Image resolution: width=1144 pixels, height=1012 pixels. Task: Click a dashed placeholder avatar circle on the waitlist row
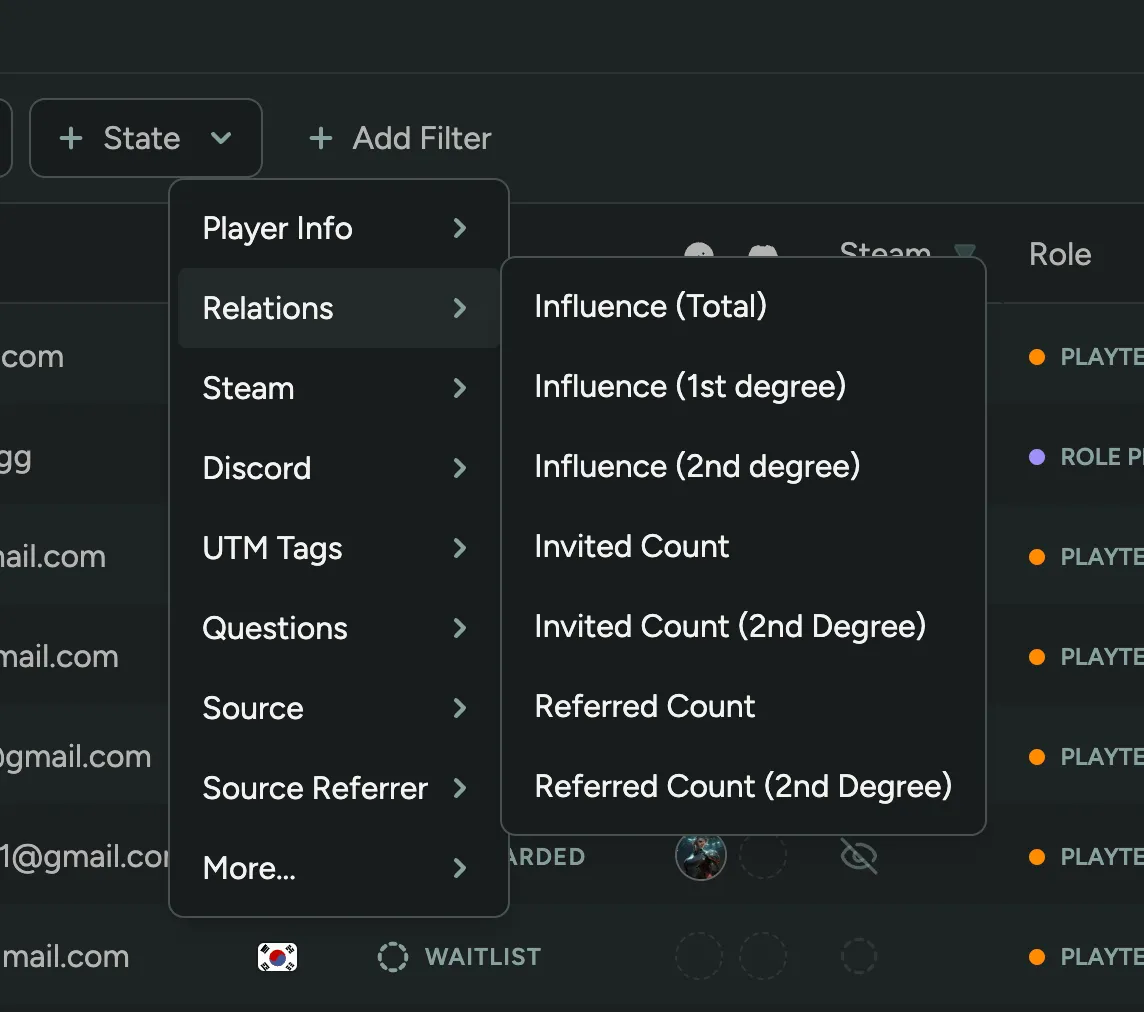click(699, 956)
